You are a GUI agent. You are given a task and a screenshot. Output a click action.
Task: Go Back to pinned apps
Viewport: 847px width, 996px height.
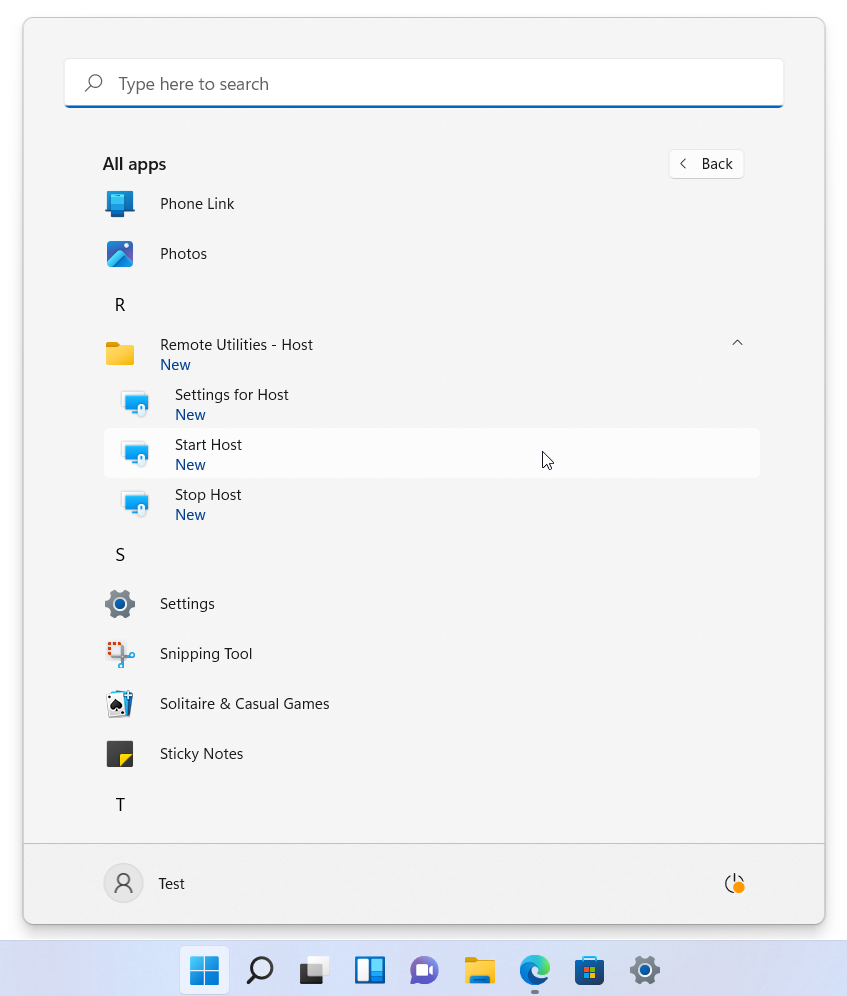[706, 164]
